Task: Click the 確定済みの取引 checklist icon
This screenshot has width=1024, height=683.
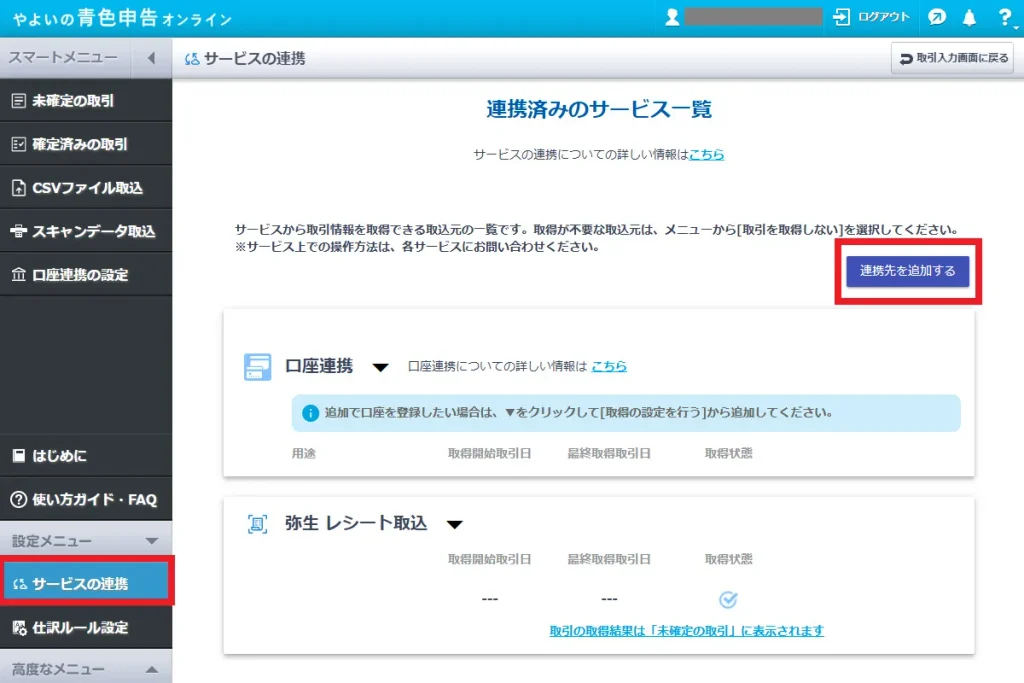Action: 19,144
